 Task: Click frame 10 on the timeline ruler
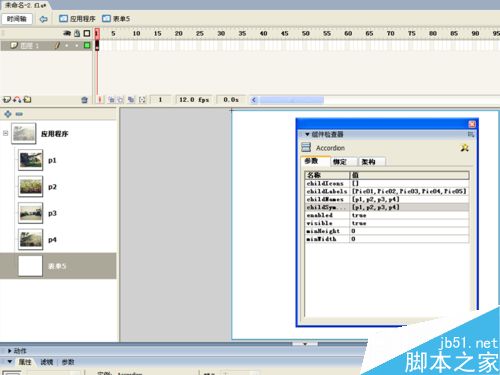(x=136, y=33)
